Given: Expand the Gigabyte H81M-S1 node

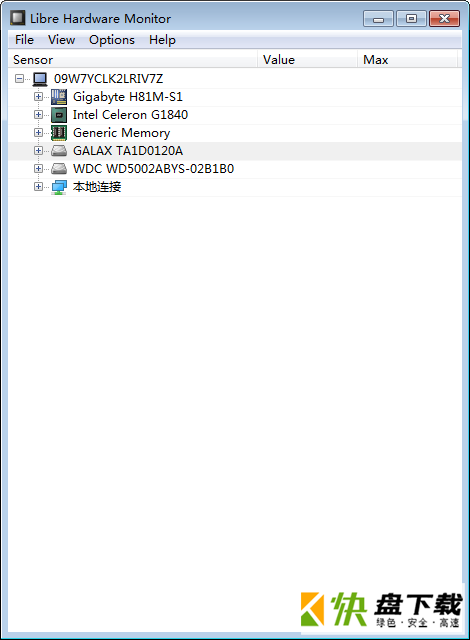Looking at the screenshot, I should (x=38, y=97).
